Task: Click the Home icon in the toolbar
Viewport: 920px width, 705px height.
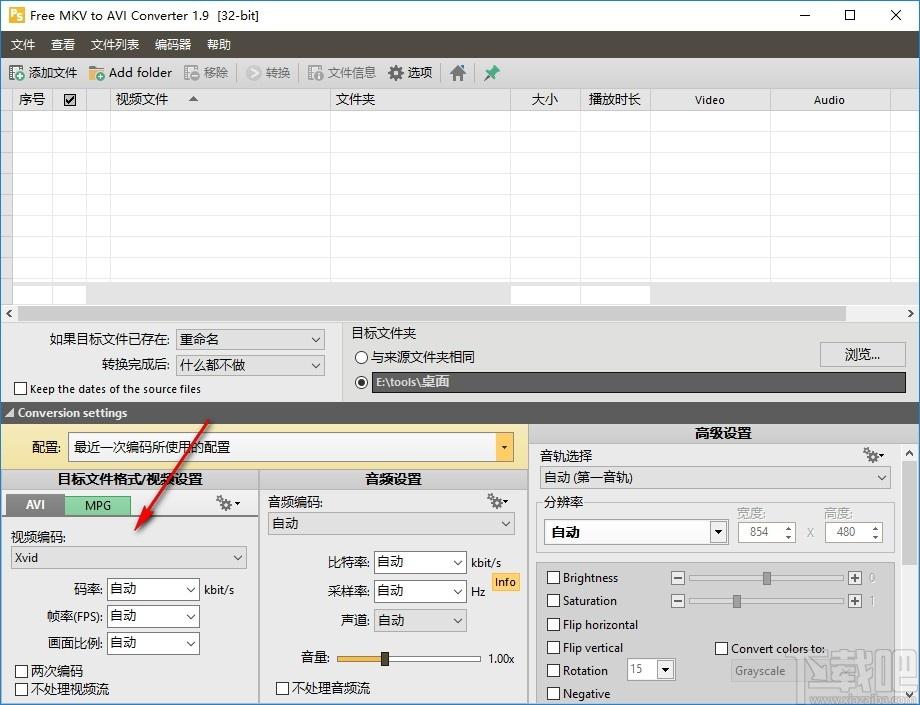Action: pos(458,73)
